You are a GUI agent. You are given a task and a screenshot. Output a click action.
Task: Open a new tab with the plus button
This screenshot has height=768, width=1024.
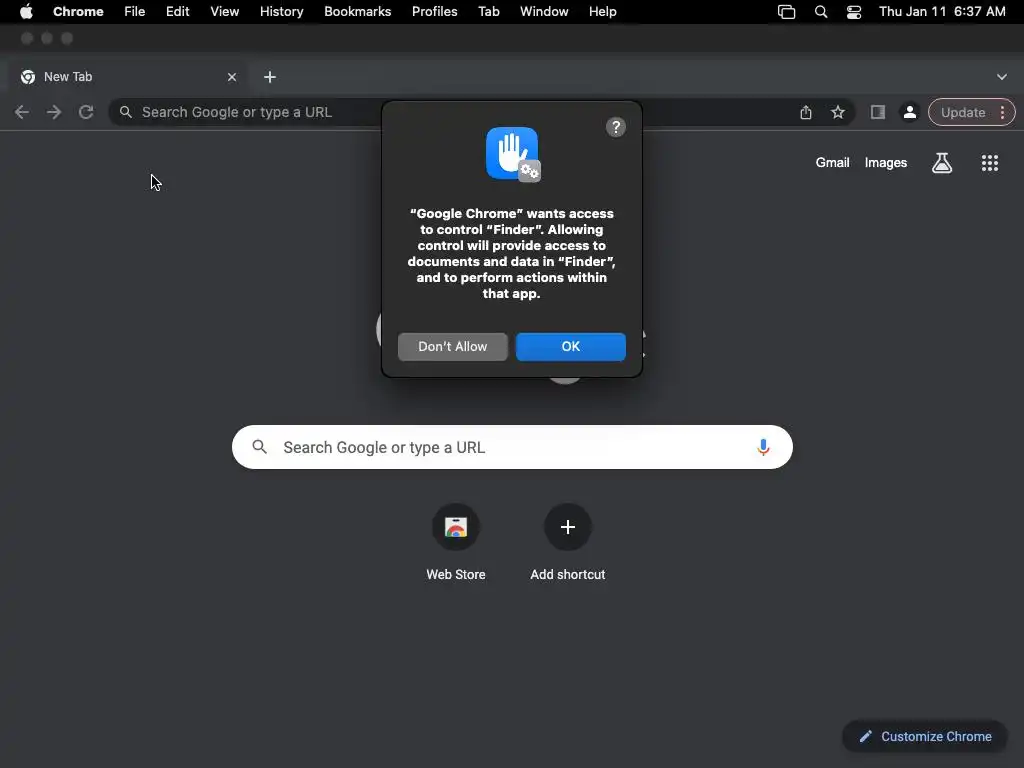coord(270,77)
